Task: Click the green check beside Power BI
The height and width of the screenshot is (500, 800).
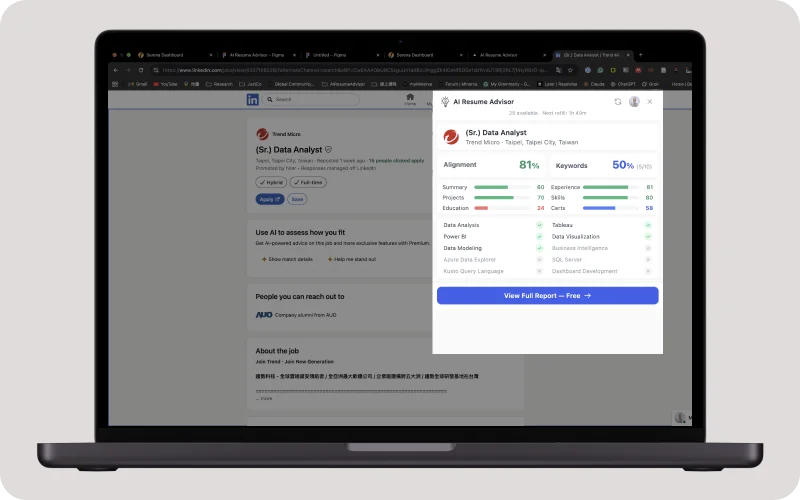Action: pos(539,237)
